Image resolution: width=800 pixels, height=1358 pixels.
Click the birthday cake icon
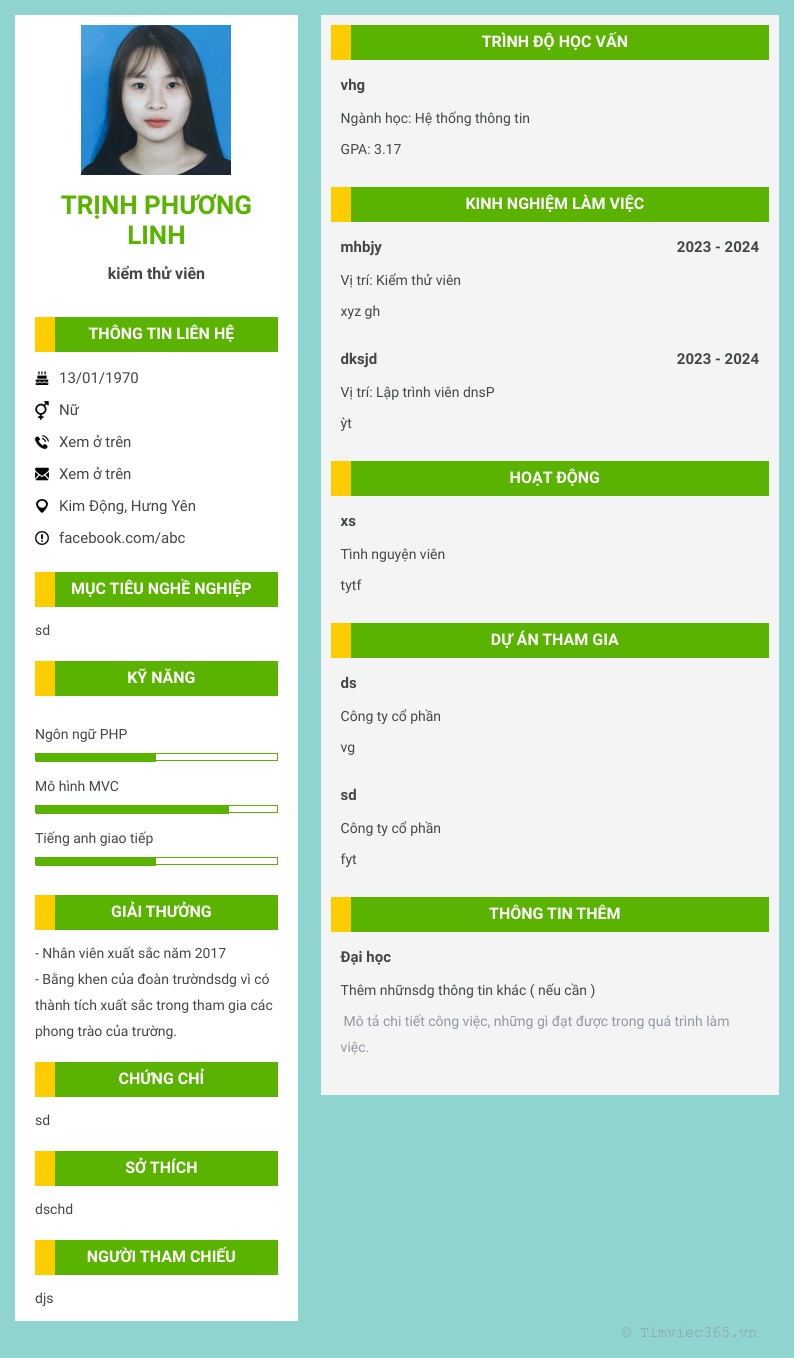(42, 378)
